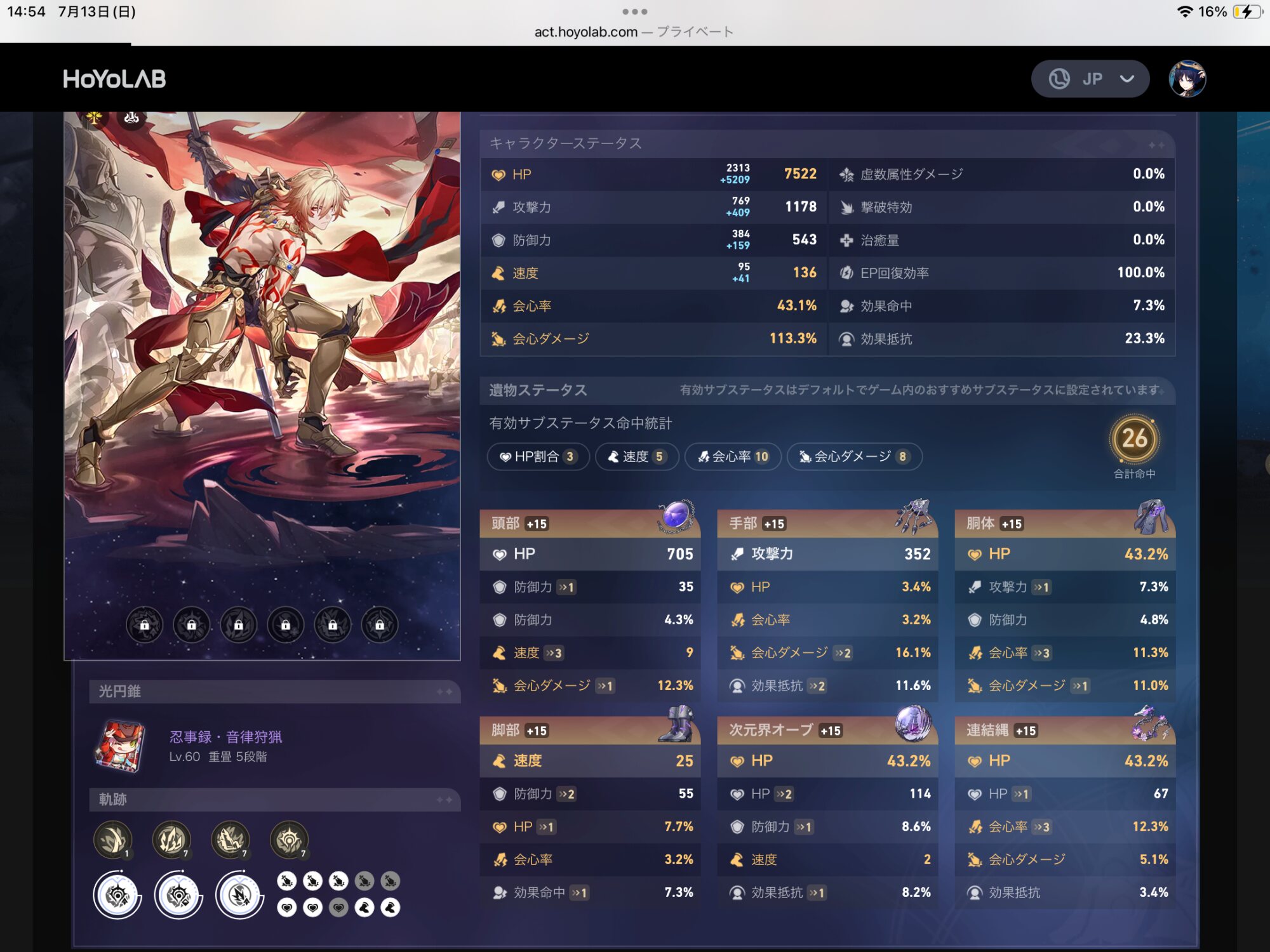Click the planar sphere orb icon

click(x=913, y=724)
